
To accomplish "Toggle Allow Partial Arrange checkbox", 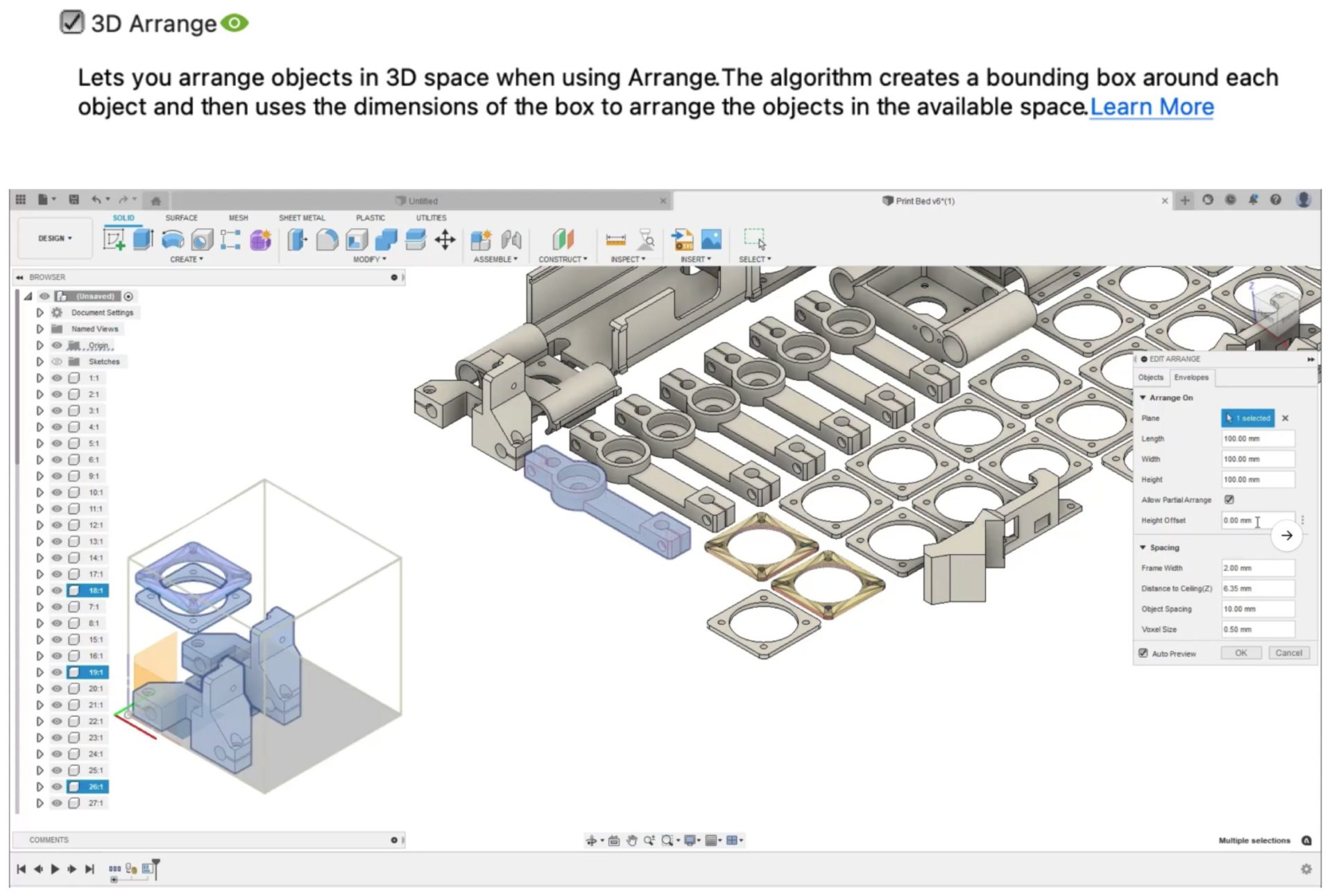I will pyautogui.click(x=1229, y=499).
